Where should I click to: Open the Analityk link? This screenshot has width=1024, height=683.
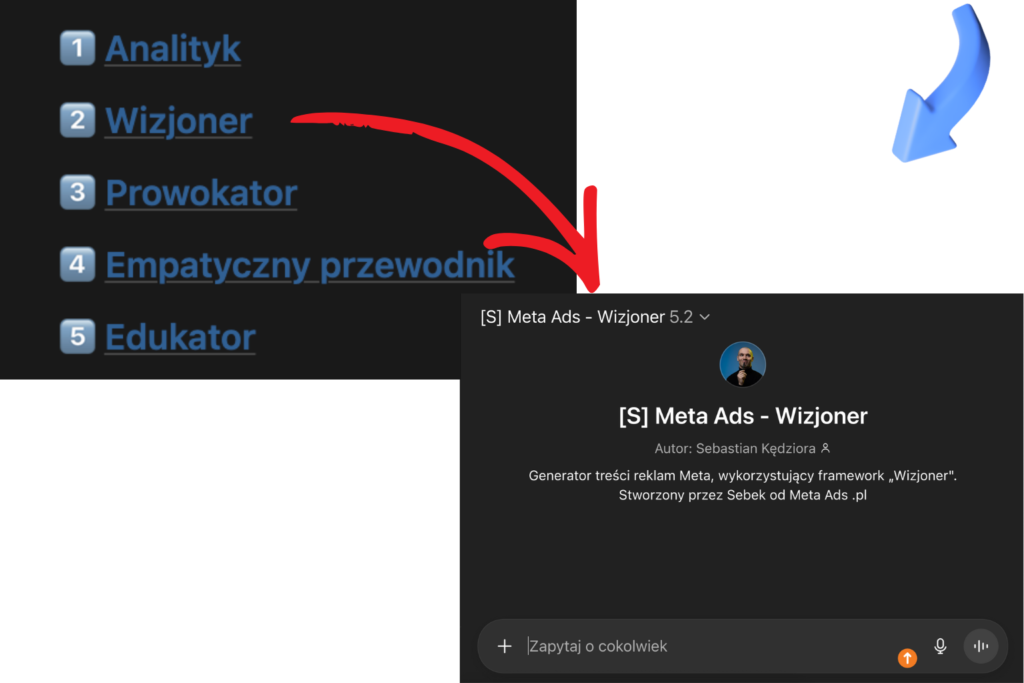[x=173, y=49]
